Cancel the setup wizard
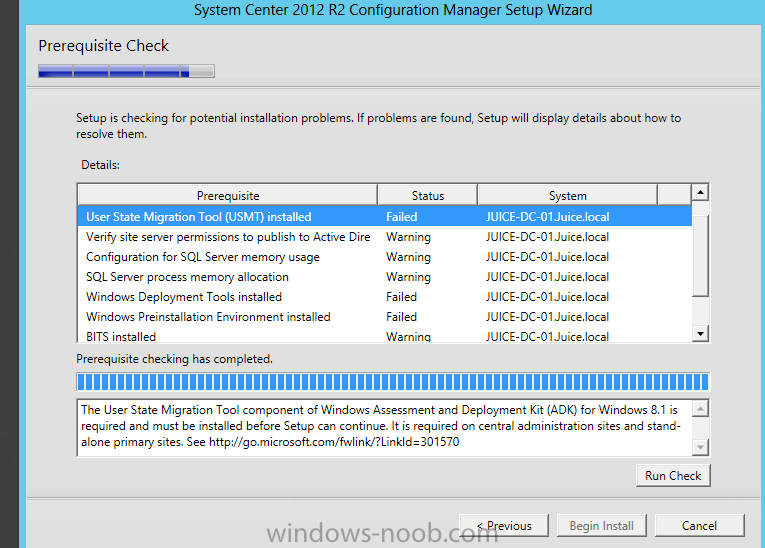765x548 pixels. point(699,526)
